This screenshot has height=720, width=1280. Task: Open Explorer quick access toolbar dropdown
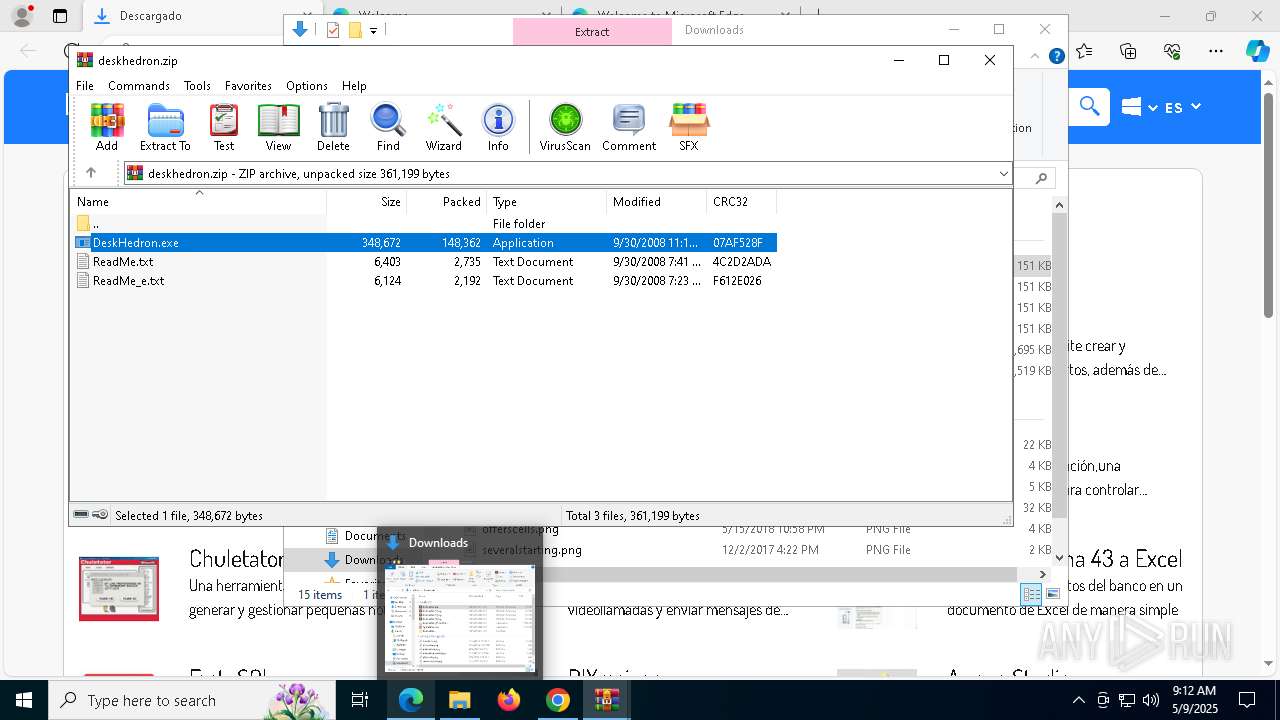(x=373, y=31)
